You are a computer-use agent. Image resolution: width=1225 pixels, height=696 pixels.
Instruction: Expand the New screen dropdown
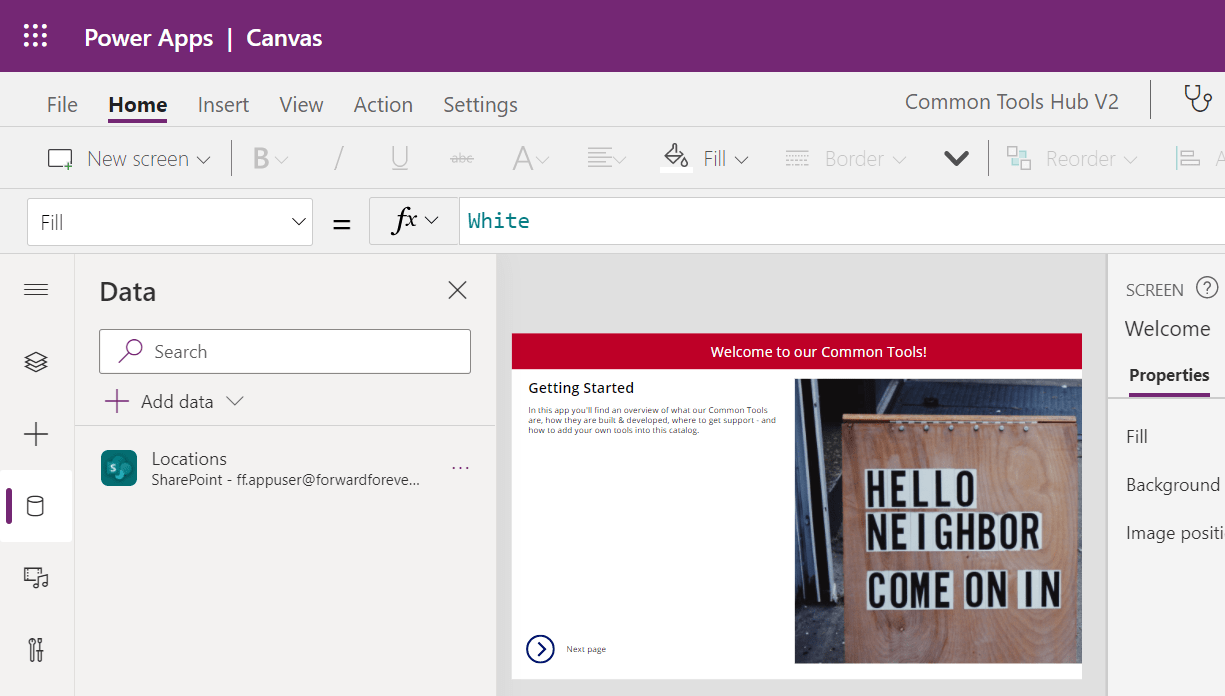(x=130, y=159)
